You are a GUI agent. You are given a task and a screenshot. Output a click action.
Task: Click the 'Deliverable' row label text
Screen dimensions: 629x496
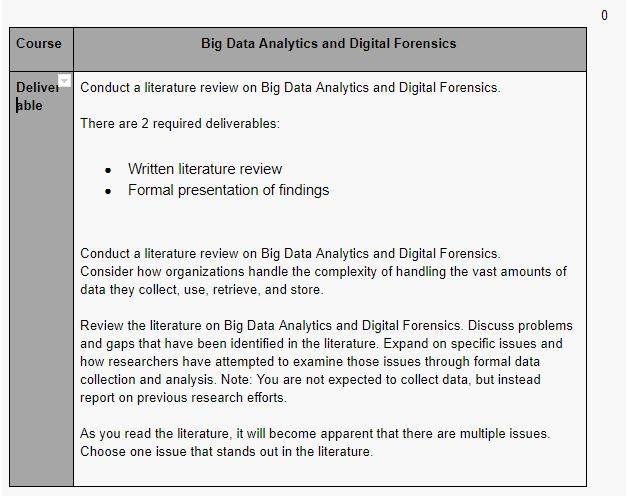point(37,96)
